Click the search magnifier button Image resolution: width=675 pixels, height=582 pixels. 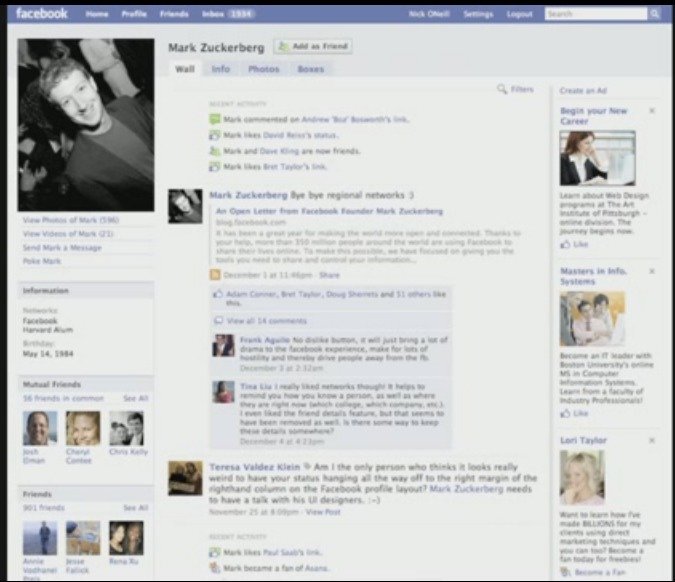[x=655, y=14]
